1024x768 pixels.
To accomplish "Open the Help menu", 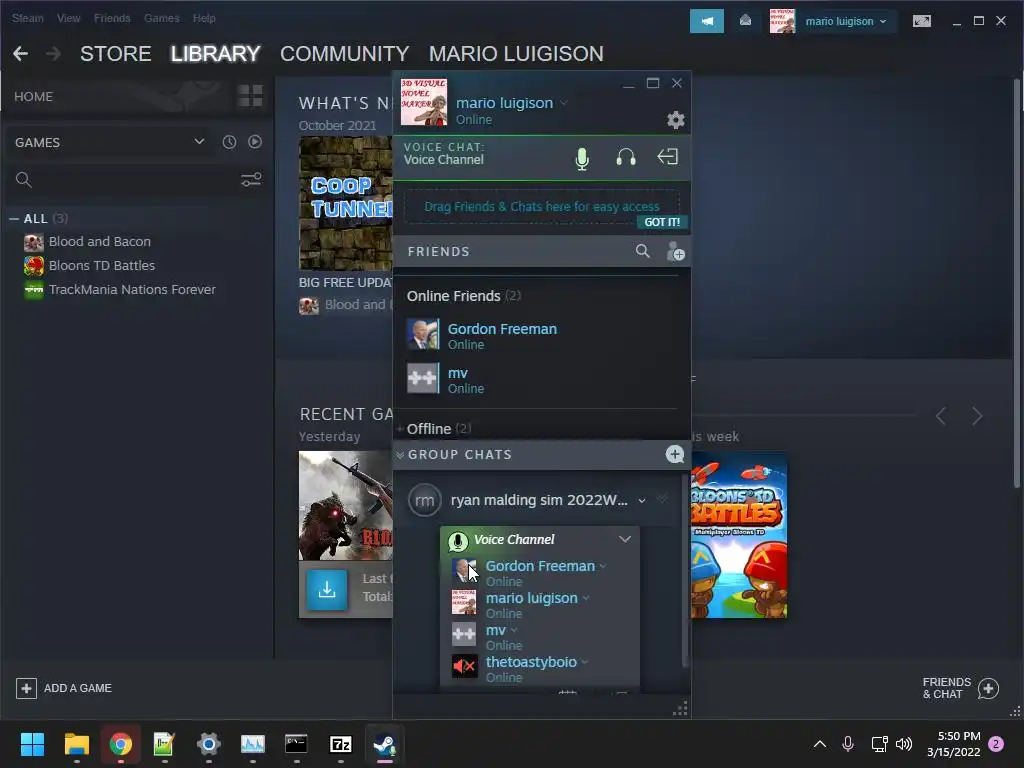I will point(204,18).
